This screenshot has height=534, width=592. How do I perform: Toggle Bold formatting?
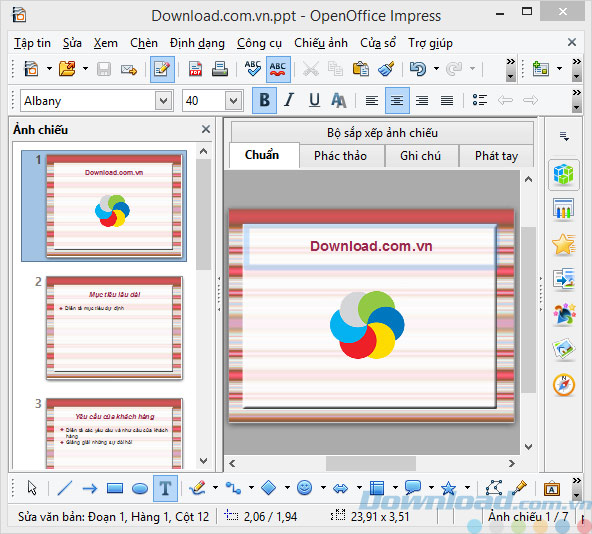click(264, 100)
